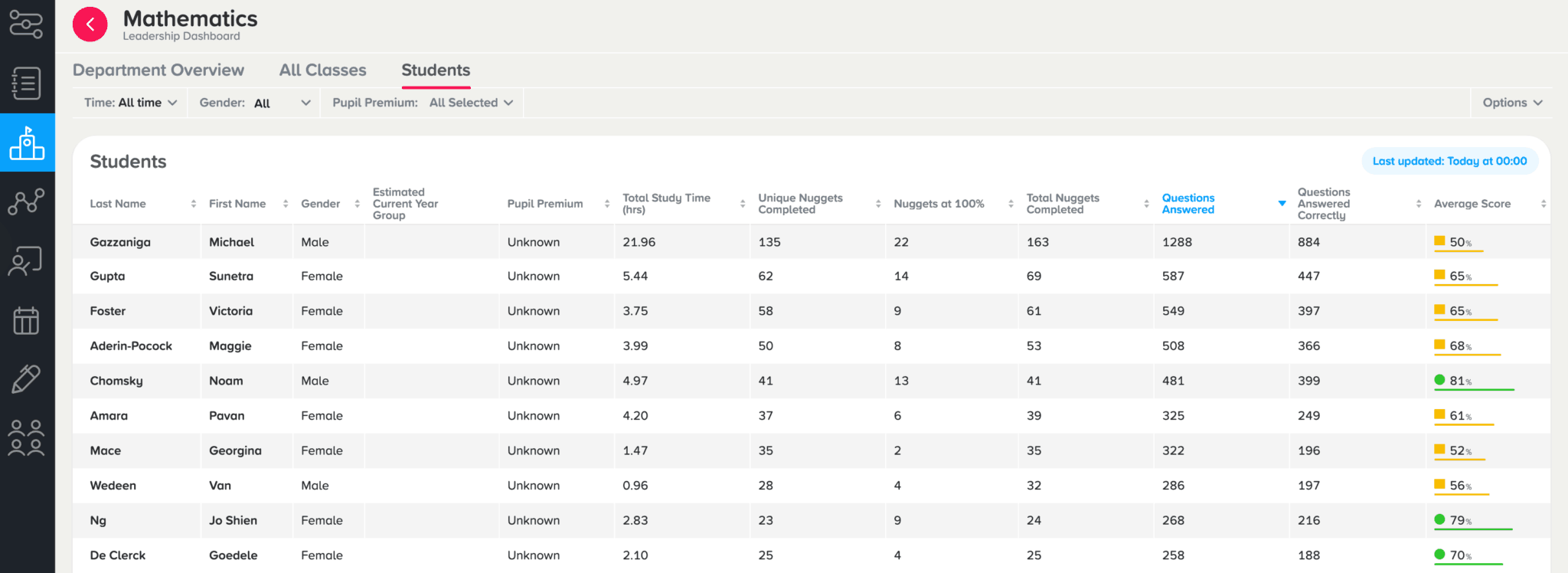
Task: Switch to Department Overview tab
Action: pyautogui.click(x=158, y=70)
